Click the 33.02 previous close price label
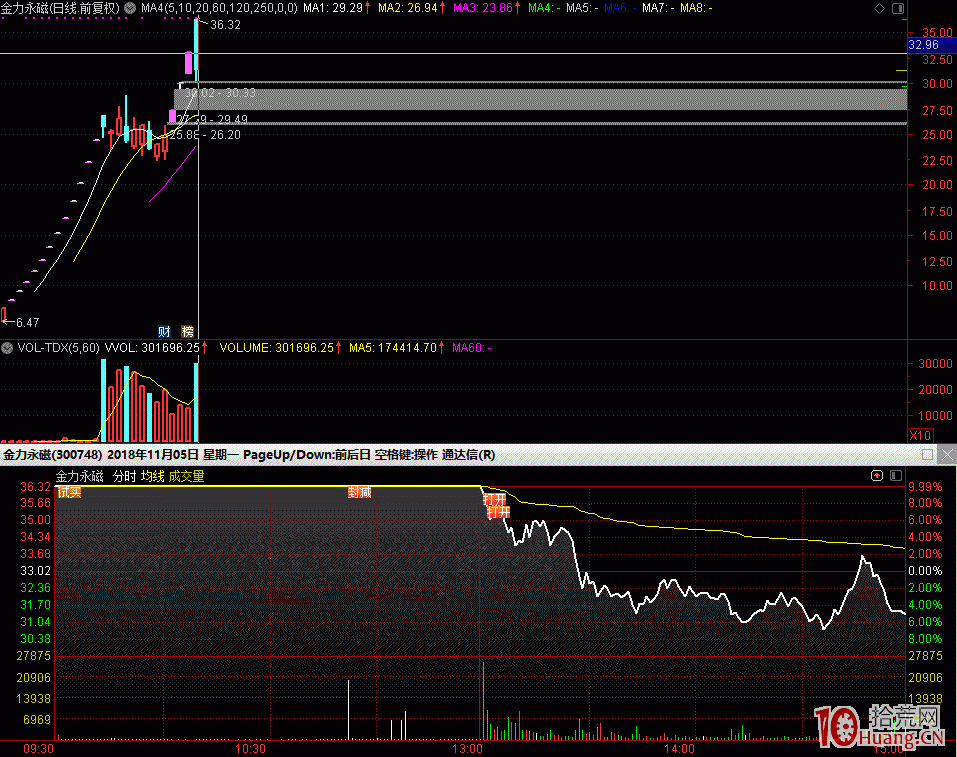Image resolution: width=957 pixels, height=757 pixels. 35,571
